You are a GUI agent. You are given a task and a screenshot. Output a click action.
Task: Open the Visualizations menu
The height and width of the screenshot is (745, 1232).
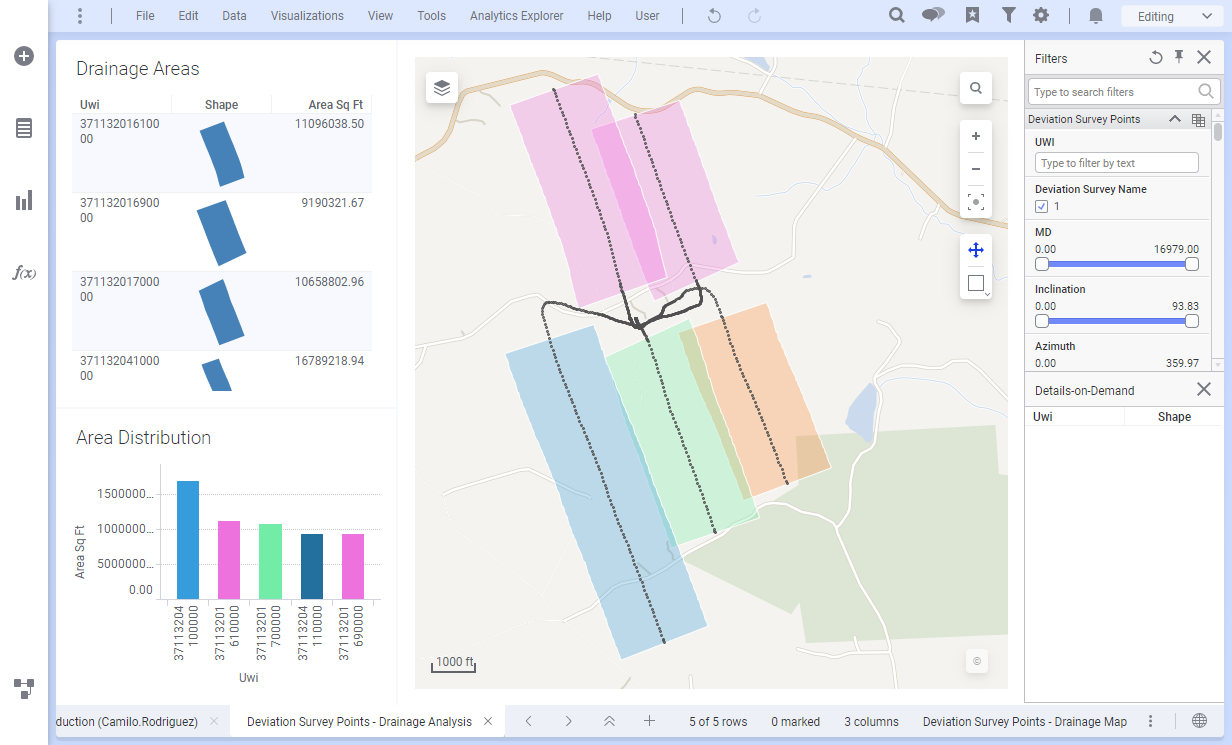click(307, 16)
